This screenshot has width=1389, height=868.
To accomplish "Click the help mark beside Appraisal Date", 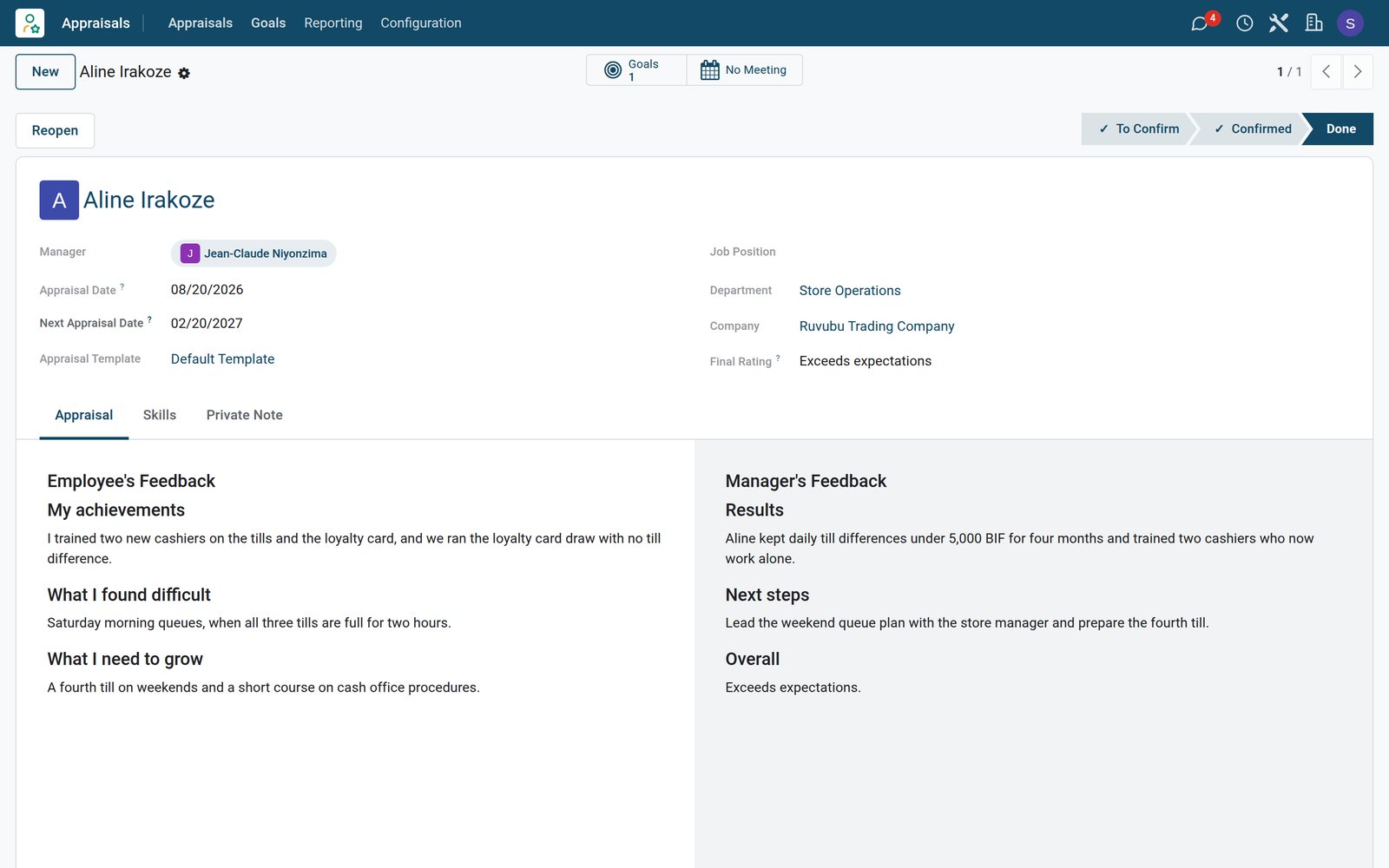I will (x=122, y=286).
